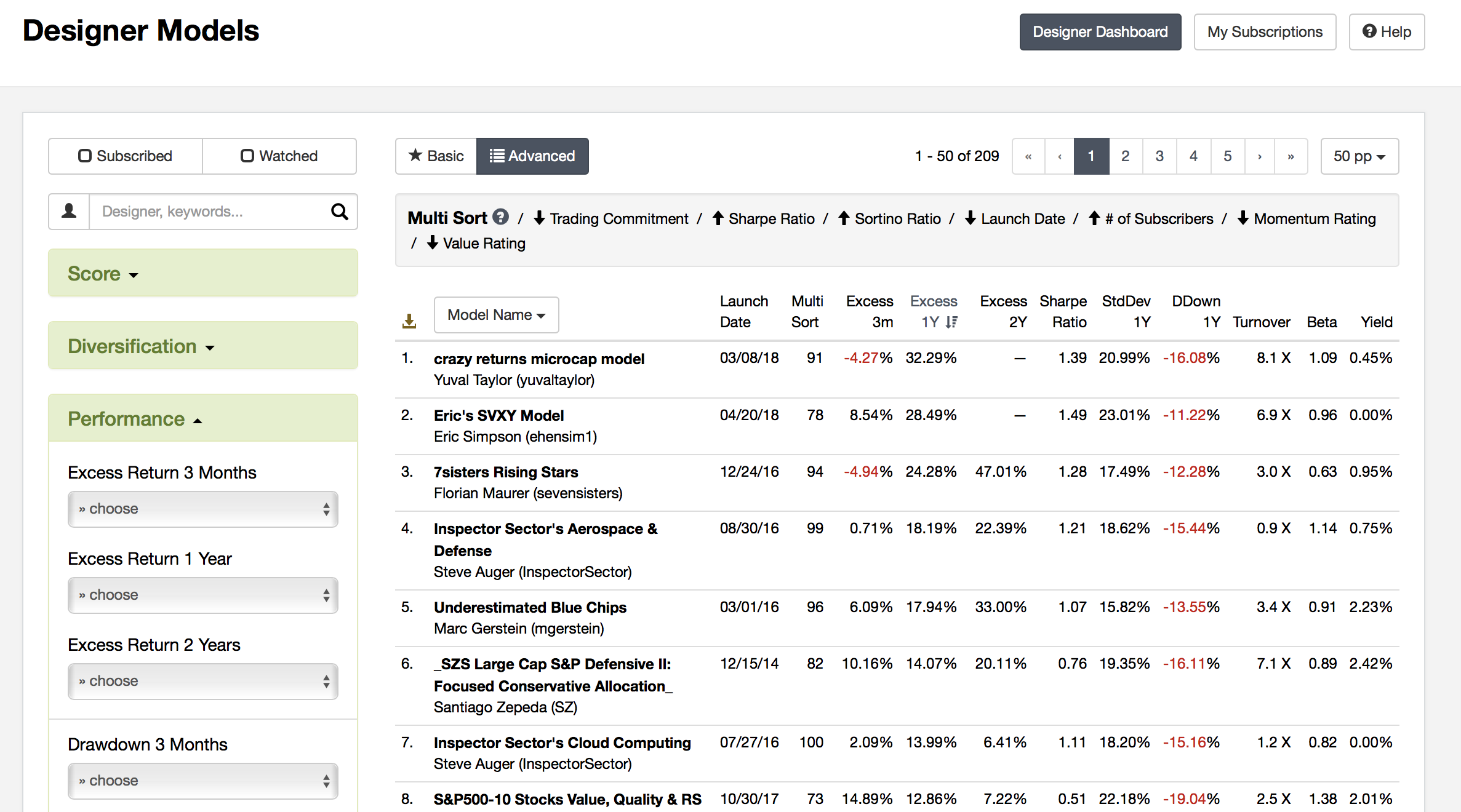The height and width of the screenshot is (812, 1461).
Task: Switch to Basic view
Action: click(x=436, y=156)
